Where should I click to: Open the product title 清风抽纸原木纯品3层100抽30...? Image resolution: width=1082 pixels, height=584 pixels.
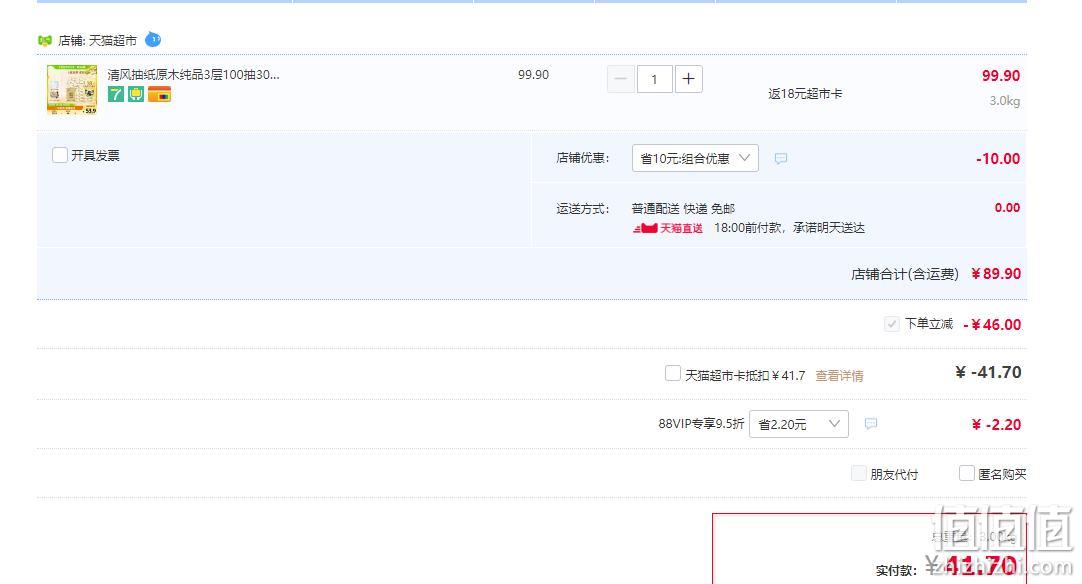coord(193,75)
